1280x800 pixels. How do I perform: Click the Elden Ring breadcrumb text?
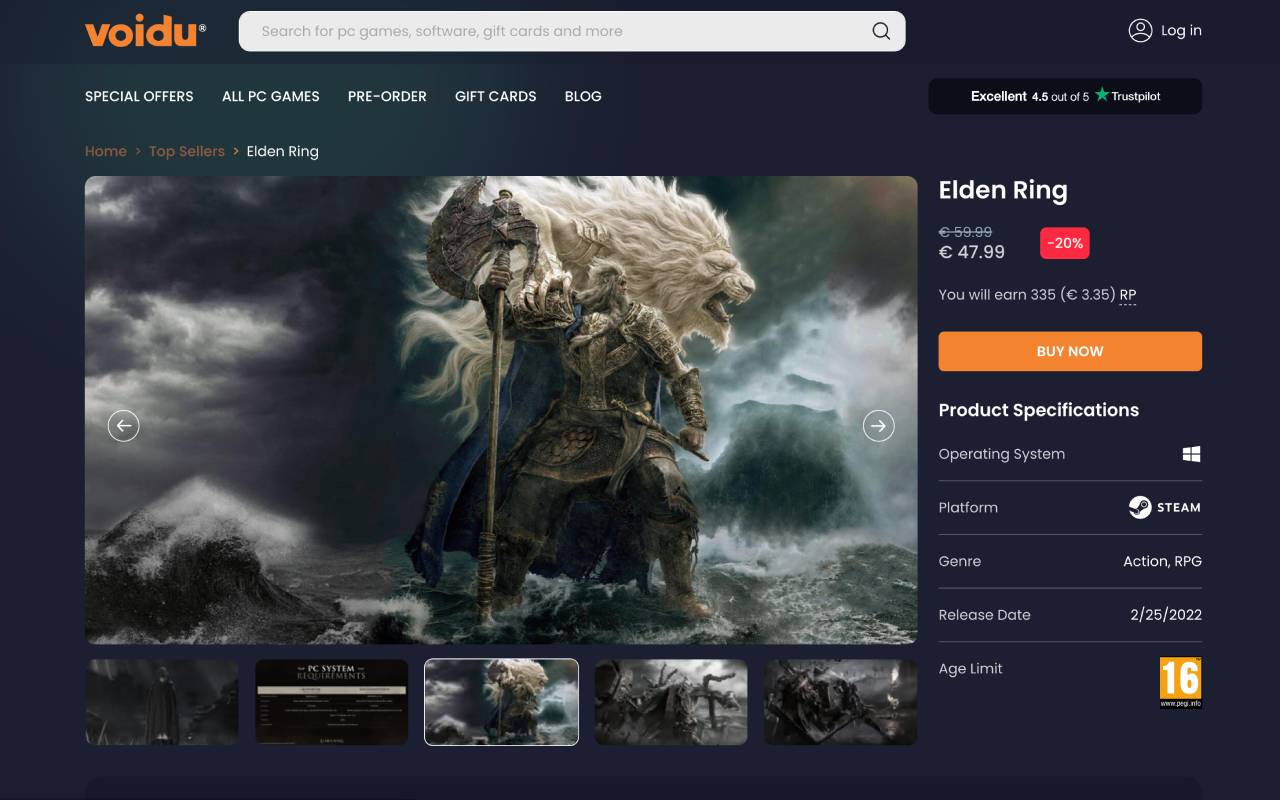click(x=283, y=151)
